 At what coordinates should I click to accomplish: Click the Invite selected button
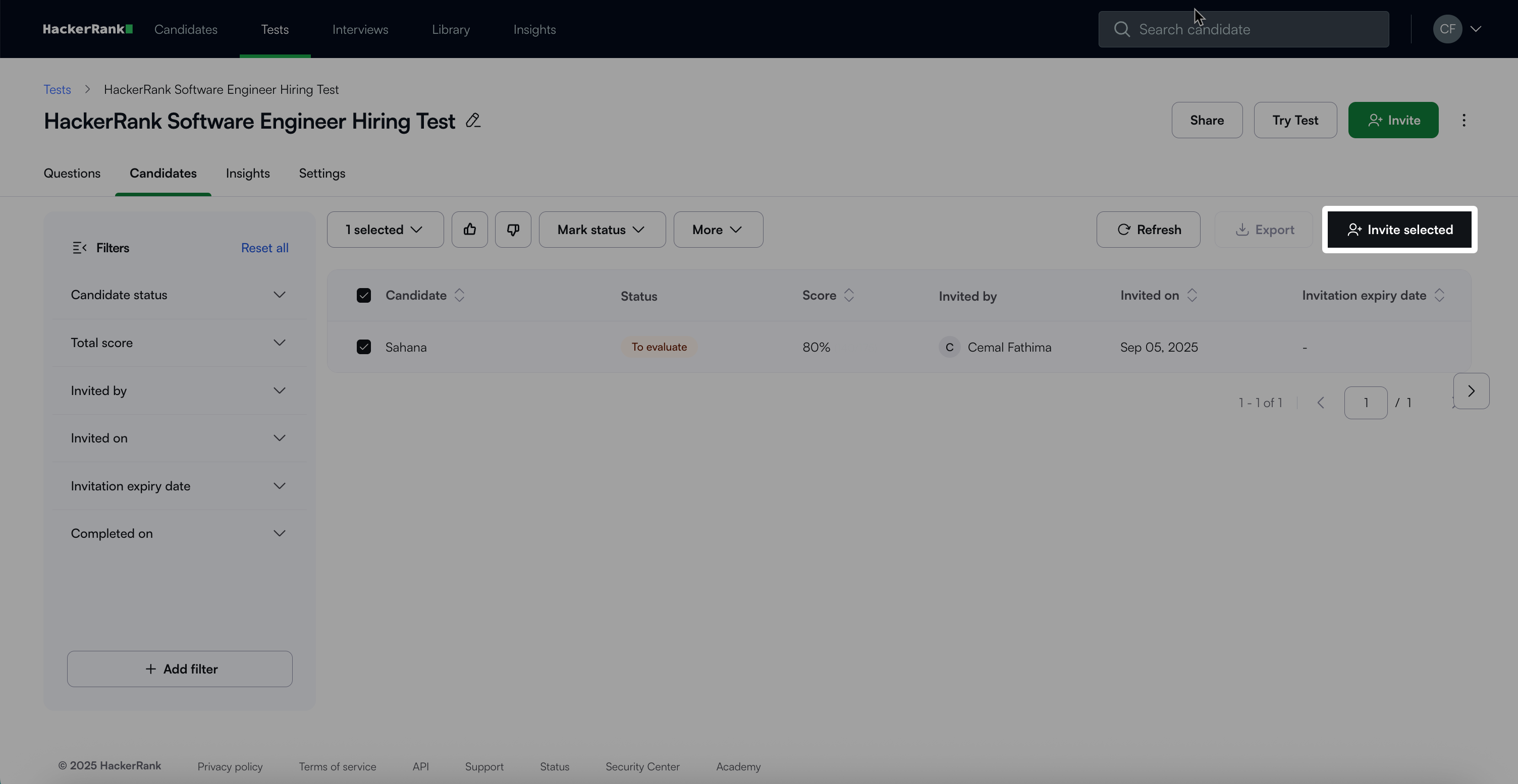pyautogui.click(x=1399, y=230)
